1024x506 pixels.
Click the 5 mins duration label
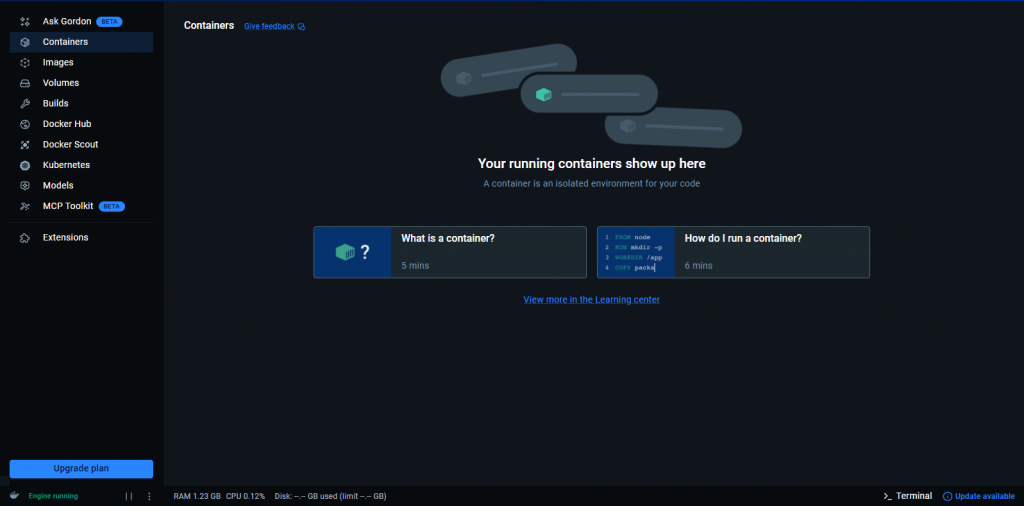(x=415, y=266)
